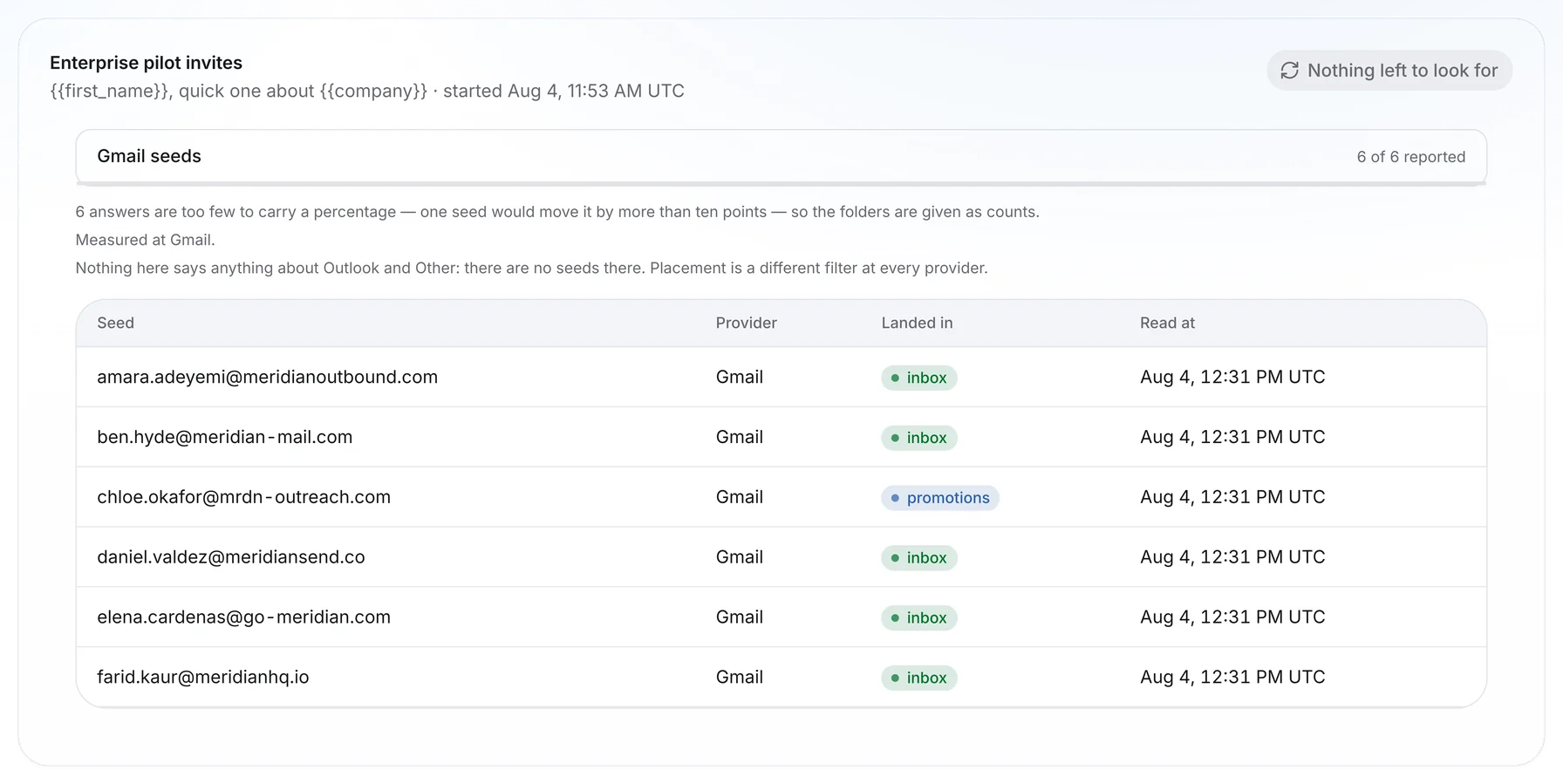Click the Gmail provider cell for amara.adeyemi
The height and width of the screenshot is (784, 1563).
pos(739,377)
